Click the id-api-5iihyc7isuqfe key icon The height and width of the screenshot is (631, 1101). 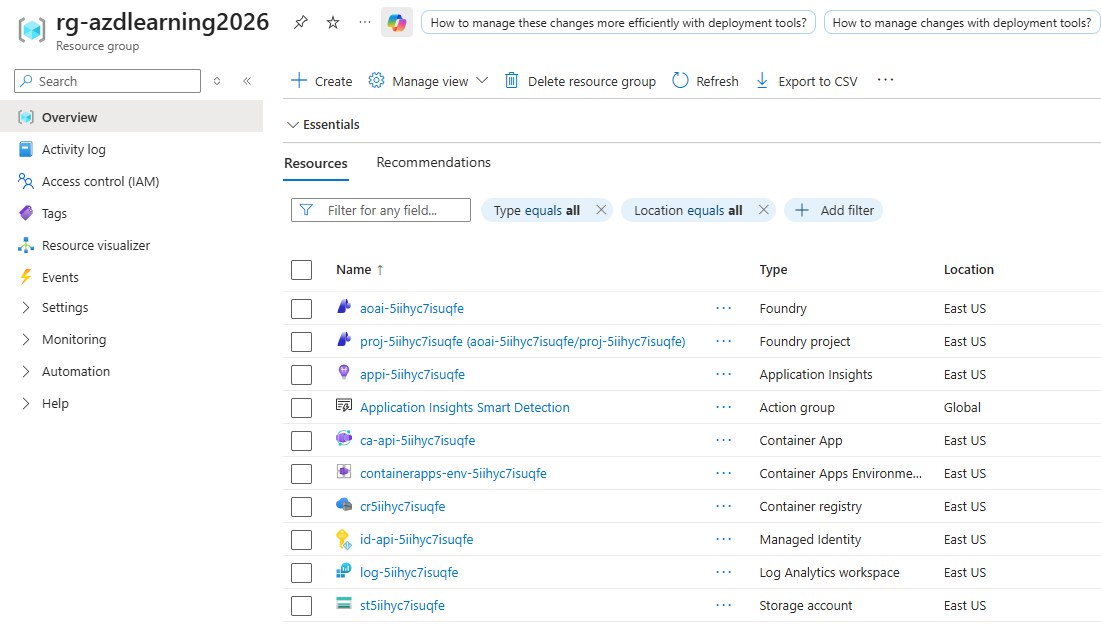click(343, 538)
